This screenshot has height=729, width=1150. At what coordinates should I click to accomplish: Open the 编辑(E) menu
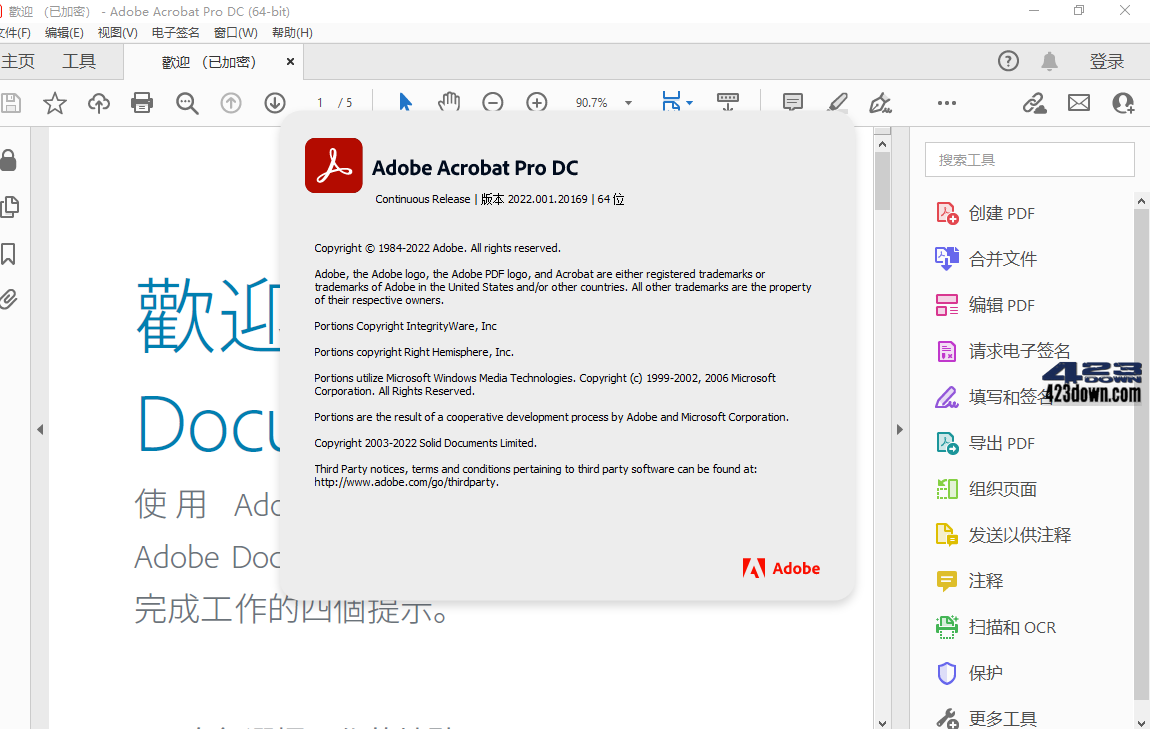[64, 32]
